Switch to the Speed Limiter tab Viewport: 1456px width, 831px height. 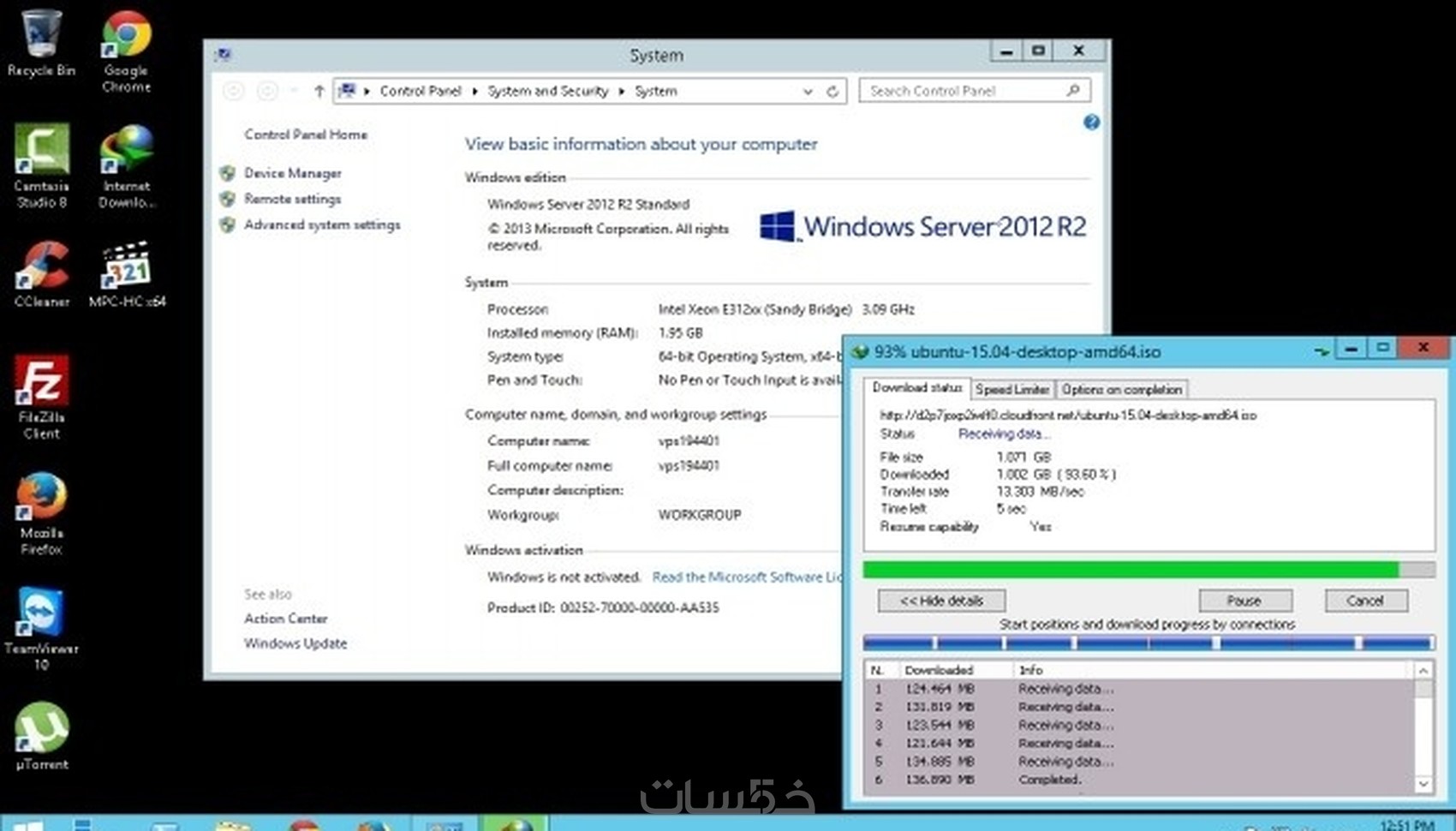(1012, 389)
